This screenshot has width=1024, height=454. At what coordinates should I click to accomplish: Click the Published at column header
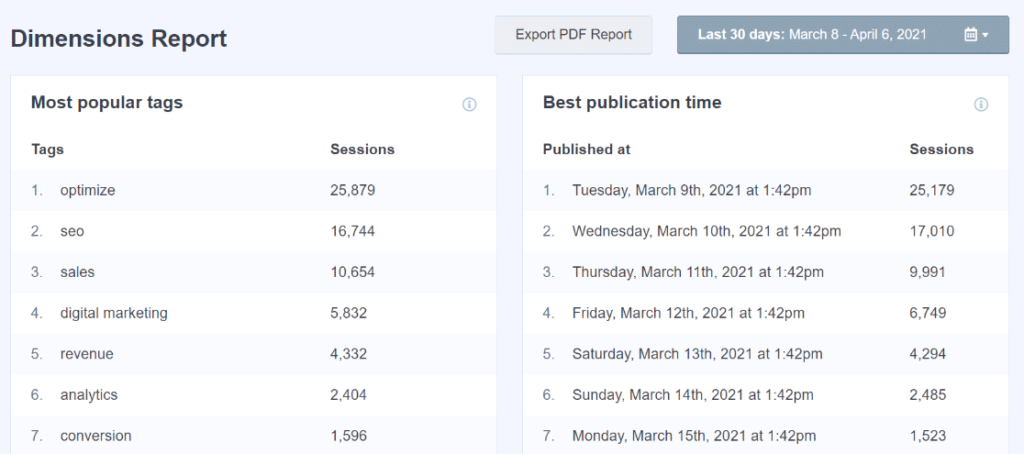point(586,149)
